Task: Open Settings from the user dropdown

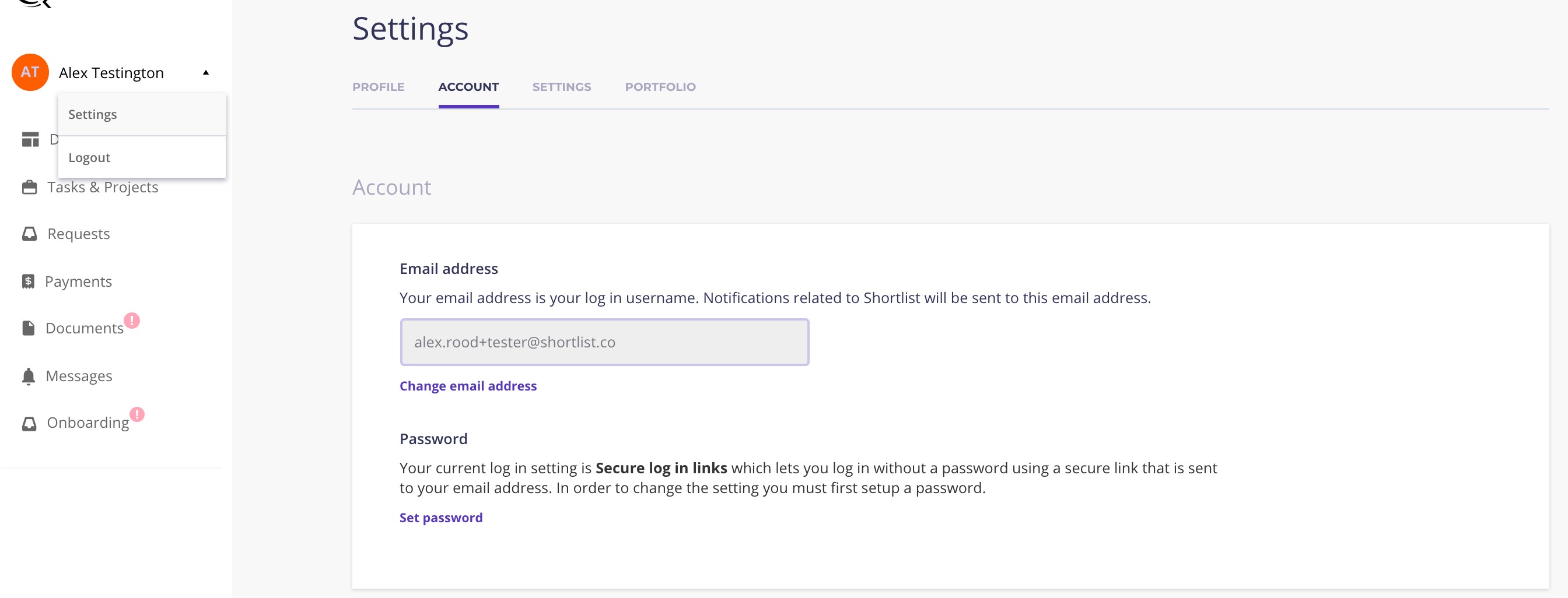Action: [x=142, y=114]
